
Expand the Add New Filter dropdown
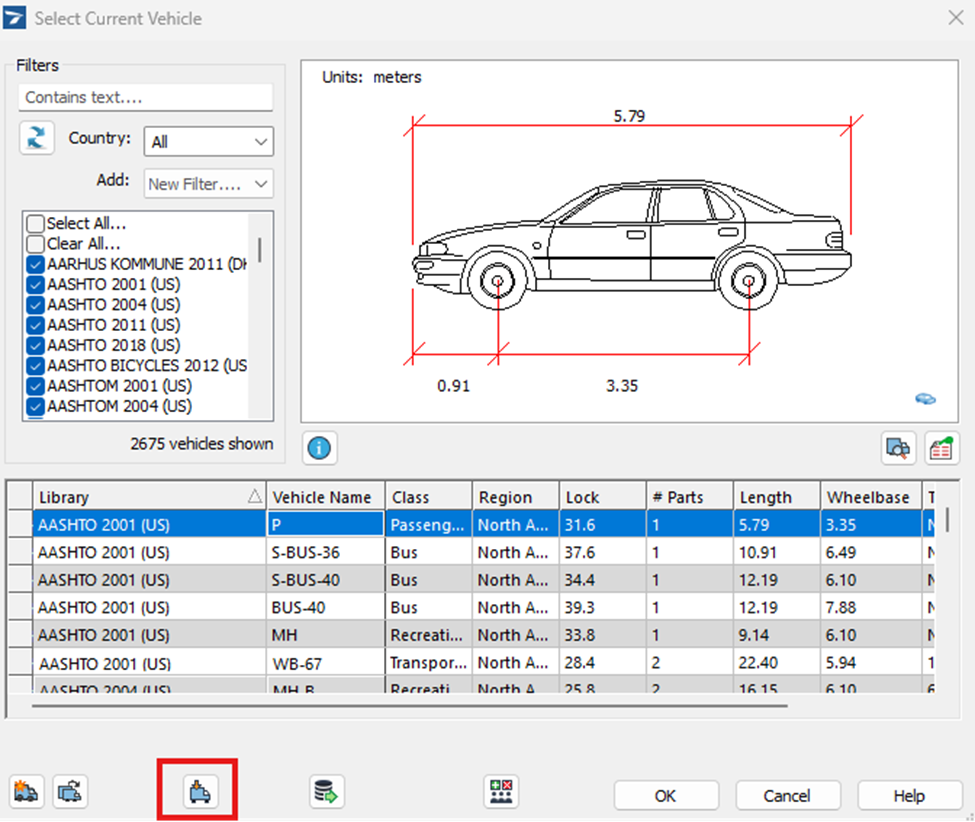coord(208,184)
